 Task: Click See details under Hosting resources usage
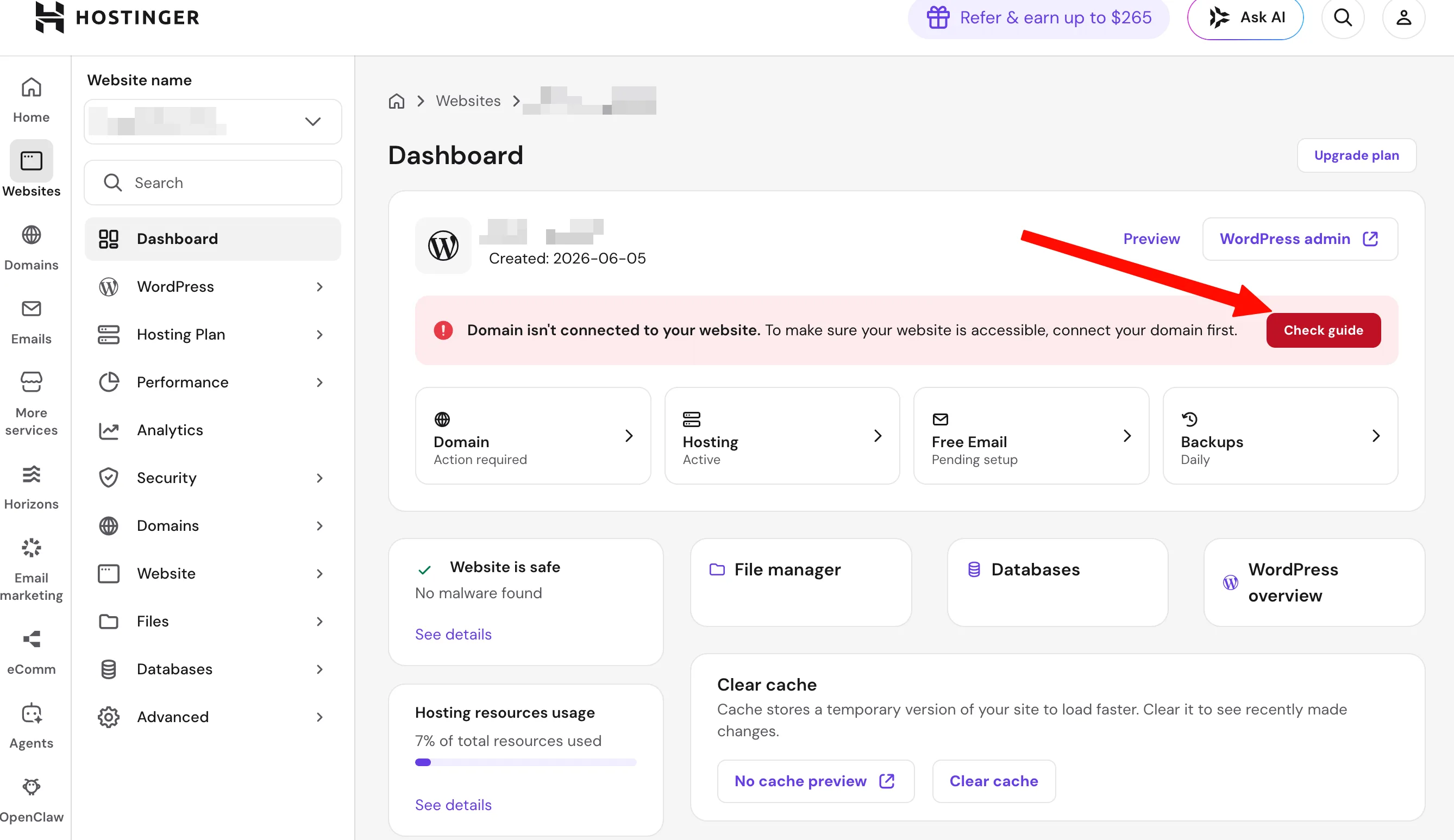coord(453,805)
